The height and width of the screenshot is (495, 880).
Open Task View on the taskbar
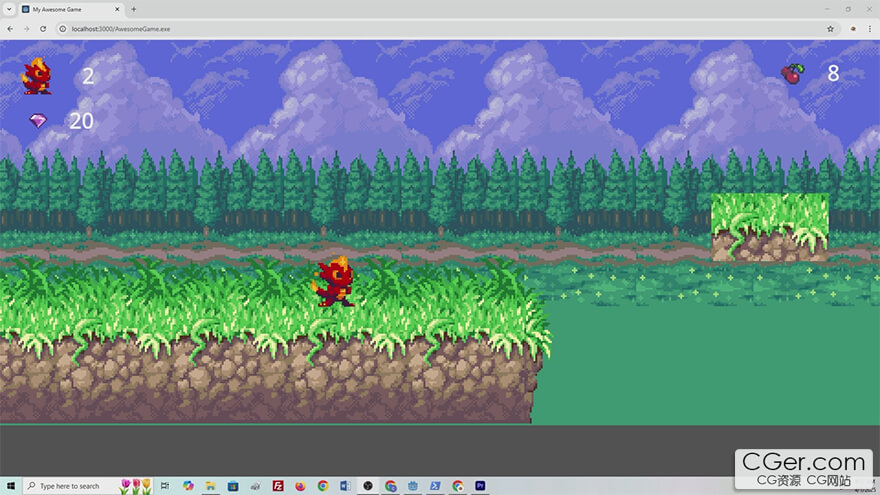point(164,485)
